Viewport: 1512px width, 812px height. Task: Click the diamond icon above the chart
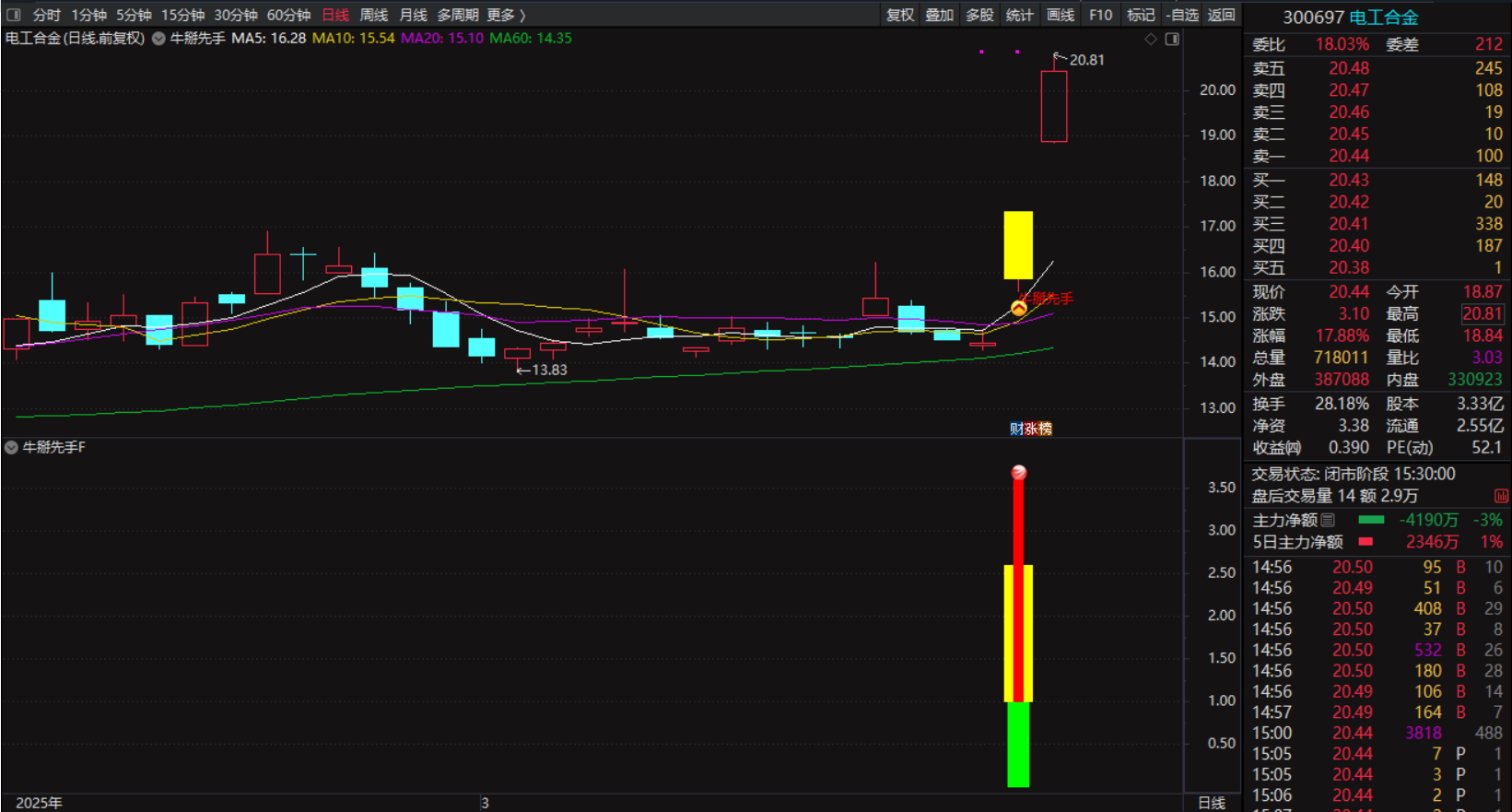pyautogui.click(x=1151, y=39)
